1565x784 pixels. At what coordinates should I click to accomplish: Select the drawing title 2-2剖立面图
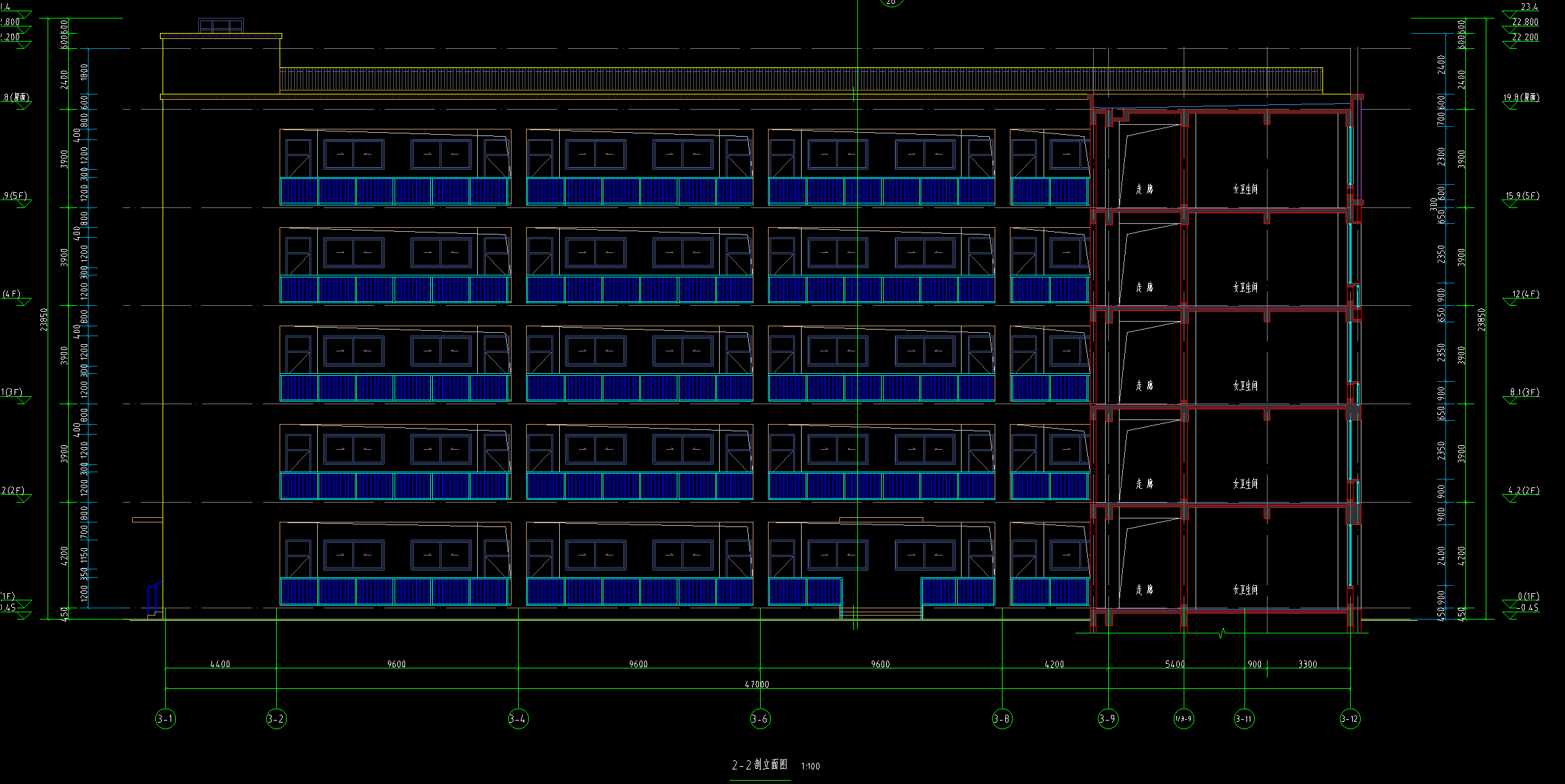tap(759, 765)
